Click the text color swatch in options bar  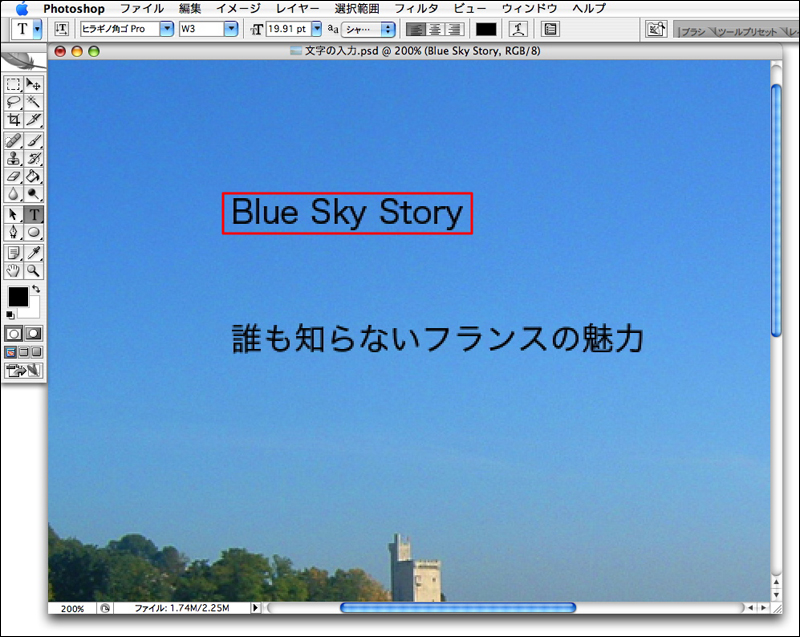[x=485, y=29]
